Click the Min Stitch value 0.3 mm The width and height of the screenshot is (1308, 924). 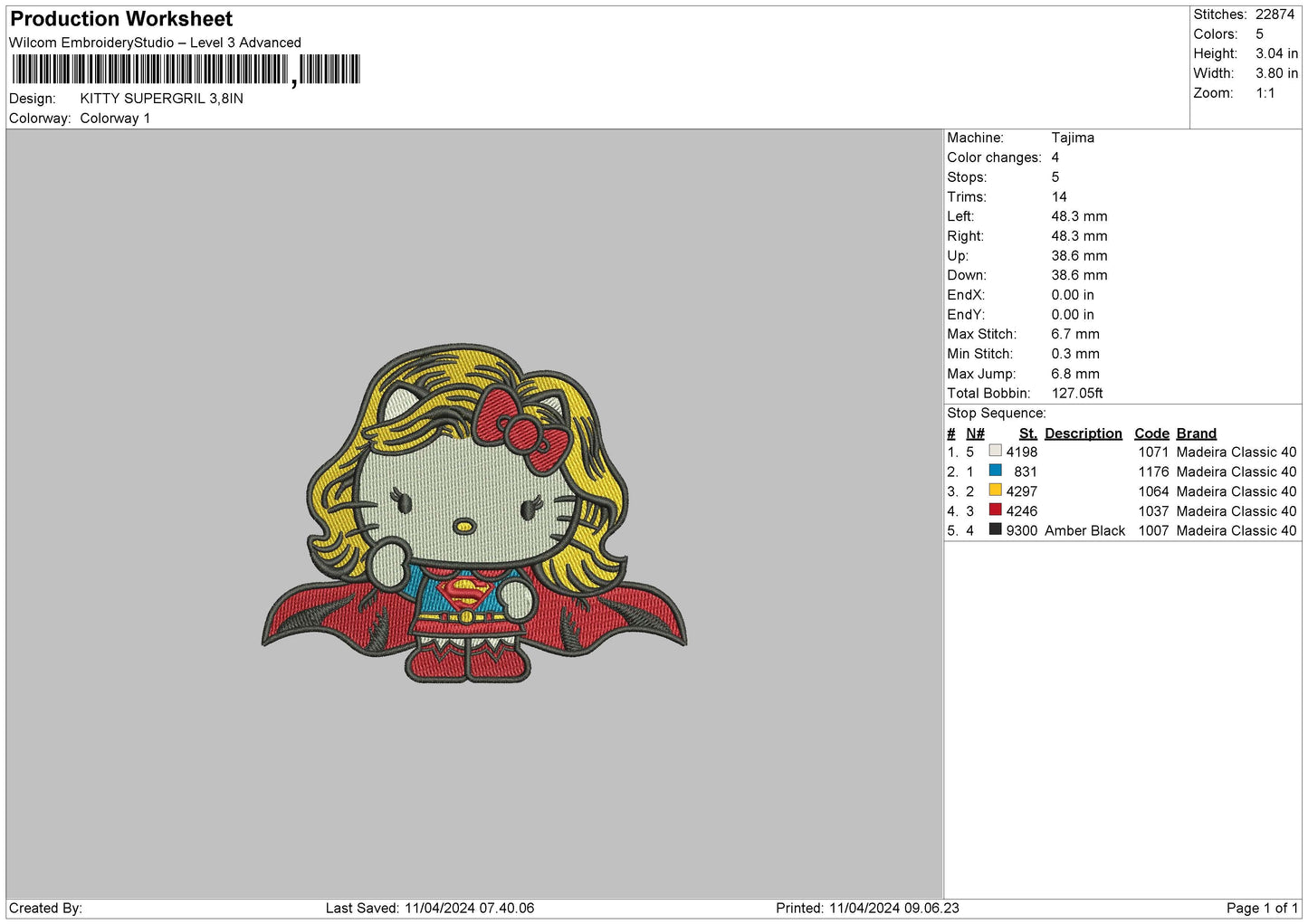point(1075,354)
